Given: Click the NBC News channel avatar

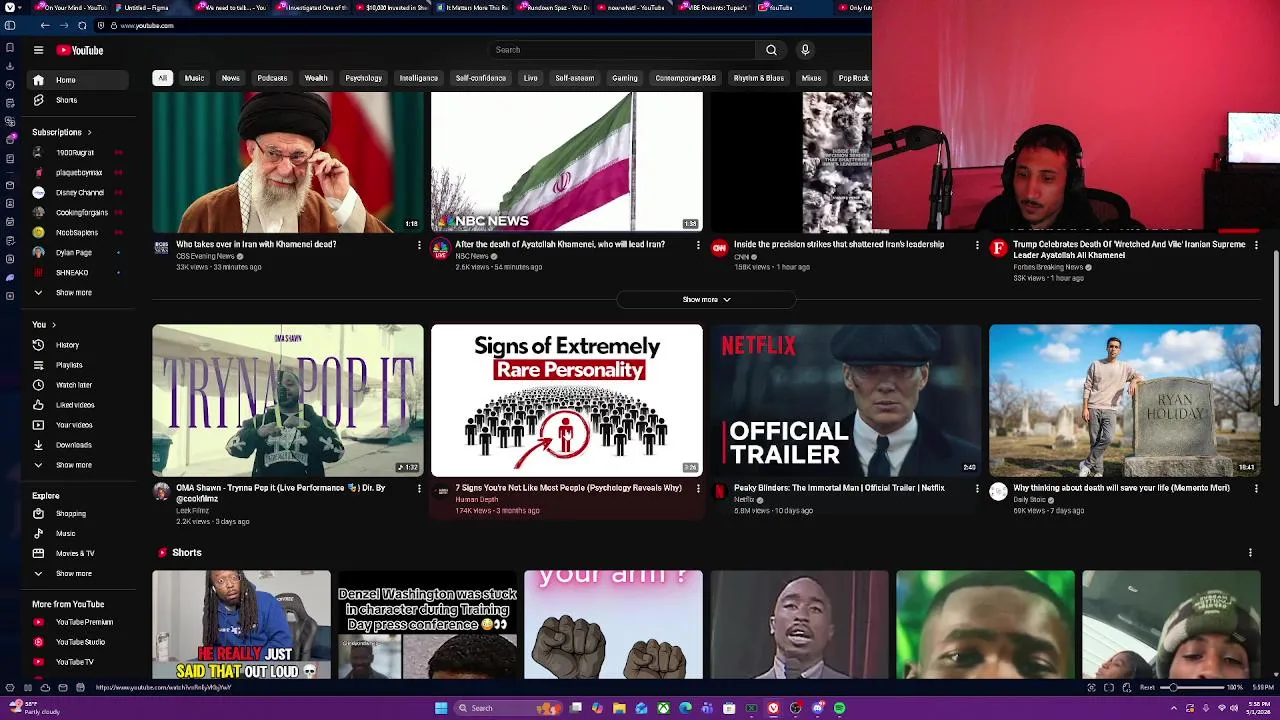Looking at the screenshot, I should click(x=440, y=248).
